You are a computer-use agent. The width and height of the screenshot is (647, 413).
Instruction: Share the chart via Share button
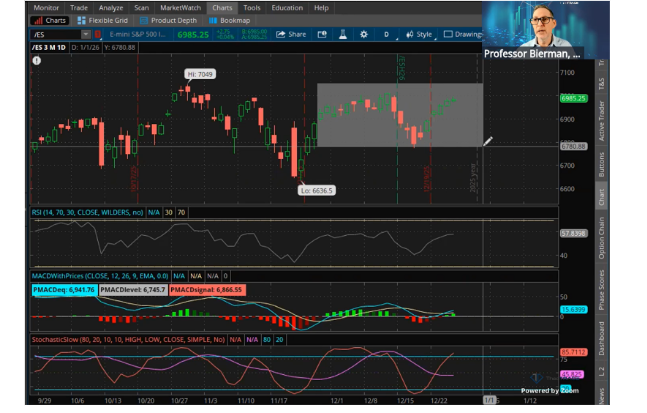(291, 34)
